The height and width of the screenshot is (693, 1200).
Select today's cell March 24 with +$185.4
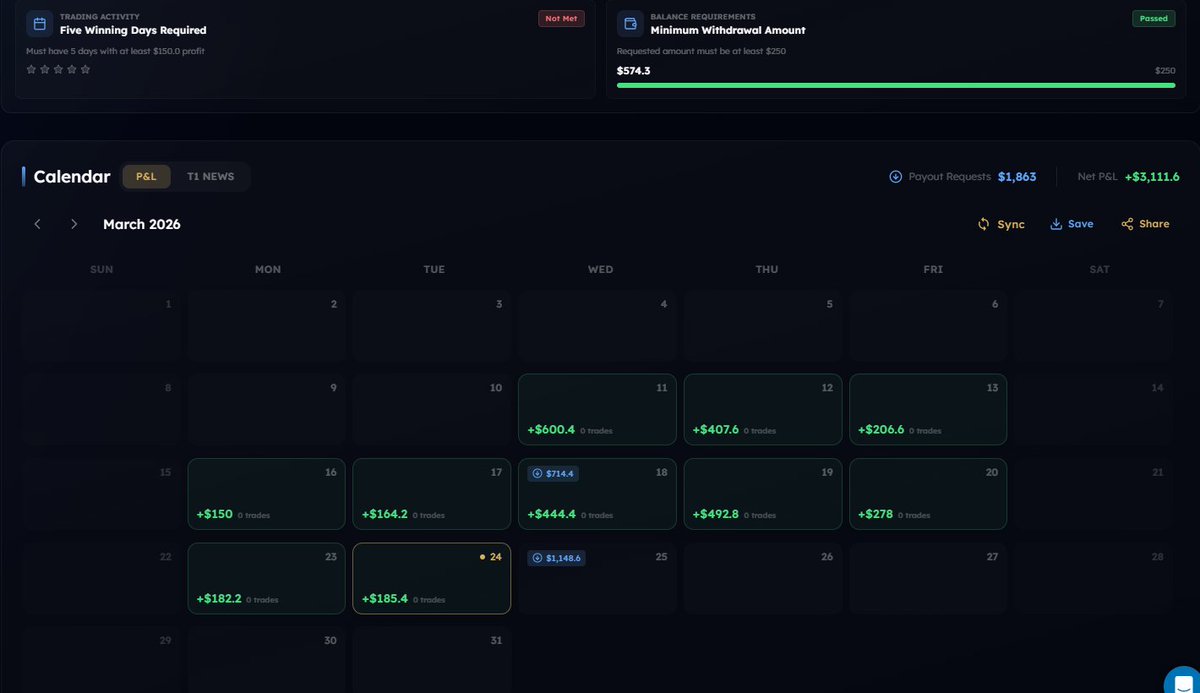[x=432, y=579]
